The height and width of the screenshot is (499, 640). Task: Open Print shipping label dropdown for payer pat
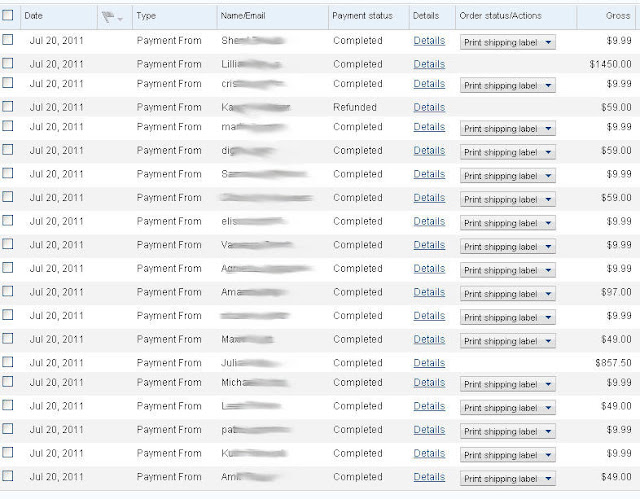coord(508,431)
